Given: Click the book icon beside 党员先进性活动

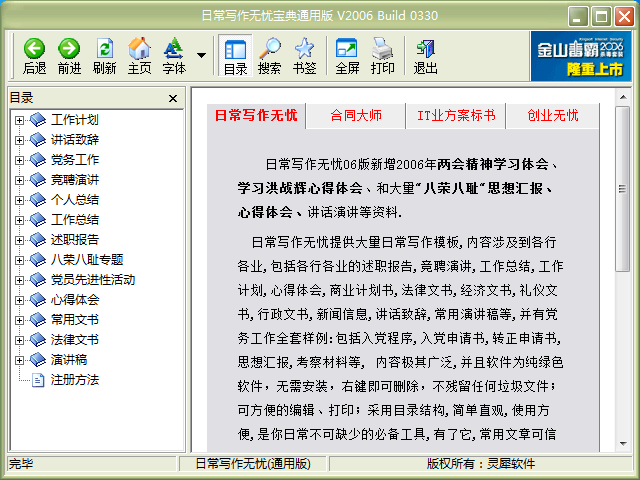Looking at the screenshot, I should tap(38, 280).
